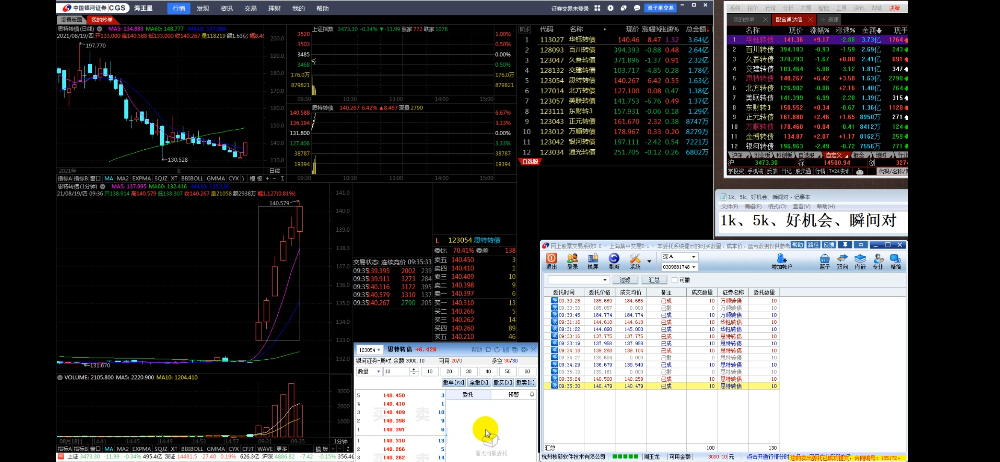Click the refresh icon in the quick-order panel header
The width and height of the screenshot is (1000, 462).
click(497, 350)
